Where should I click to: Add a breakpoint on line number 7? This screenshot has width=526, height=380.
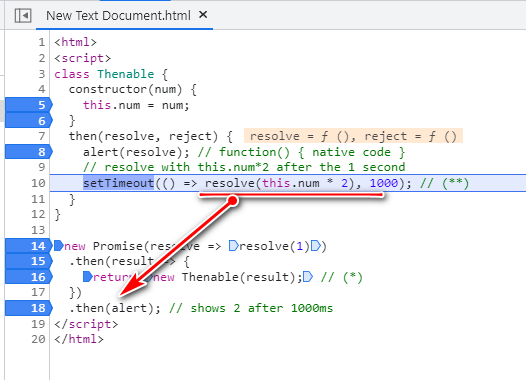[42, 136]
